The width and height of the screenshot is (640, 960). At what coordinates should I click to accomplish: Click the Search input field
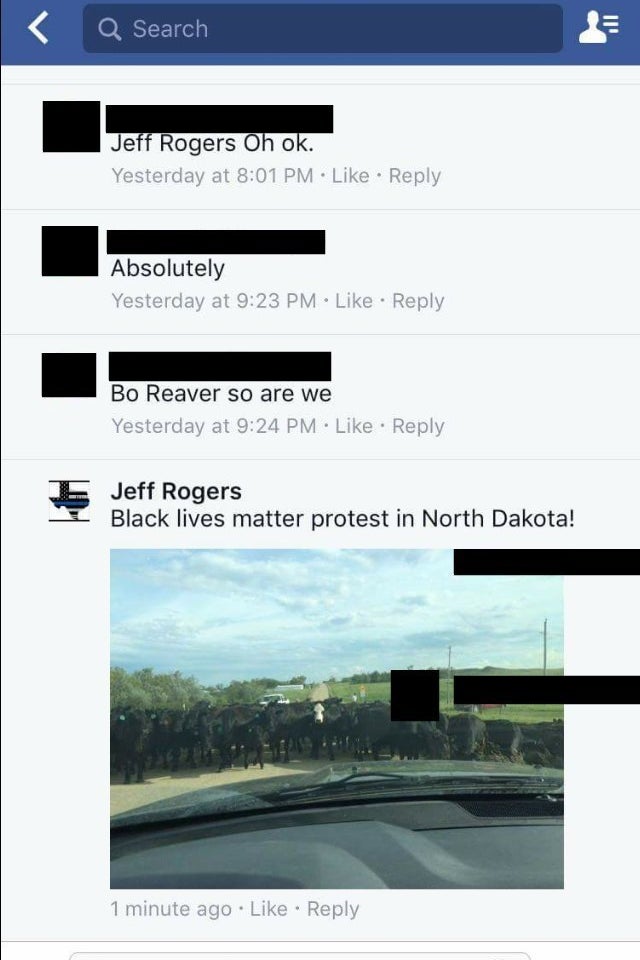[x=323, y=29]
